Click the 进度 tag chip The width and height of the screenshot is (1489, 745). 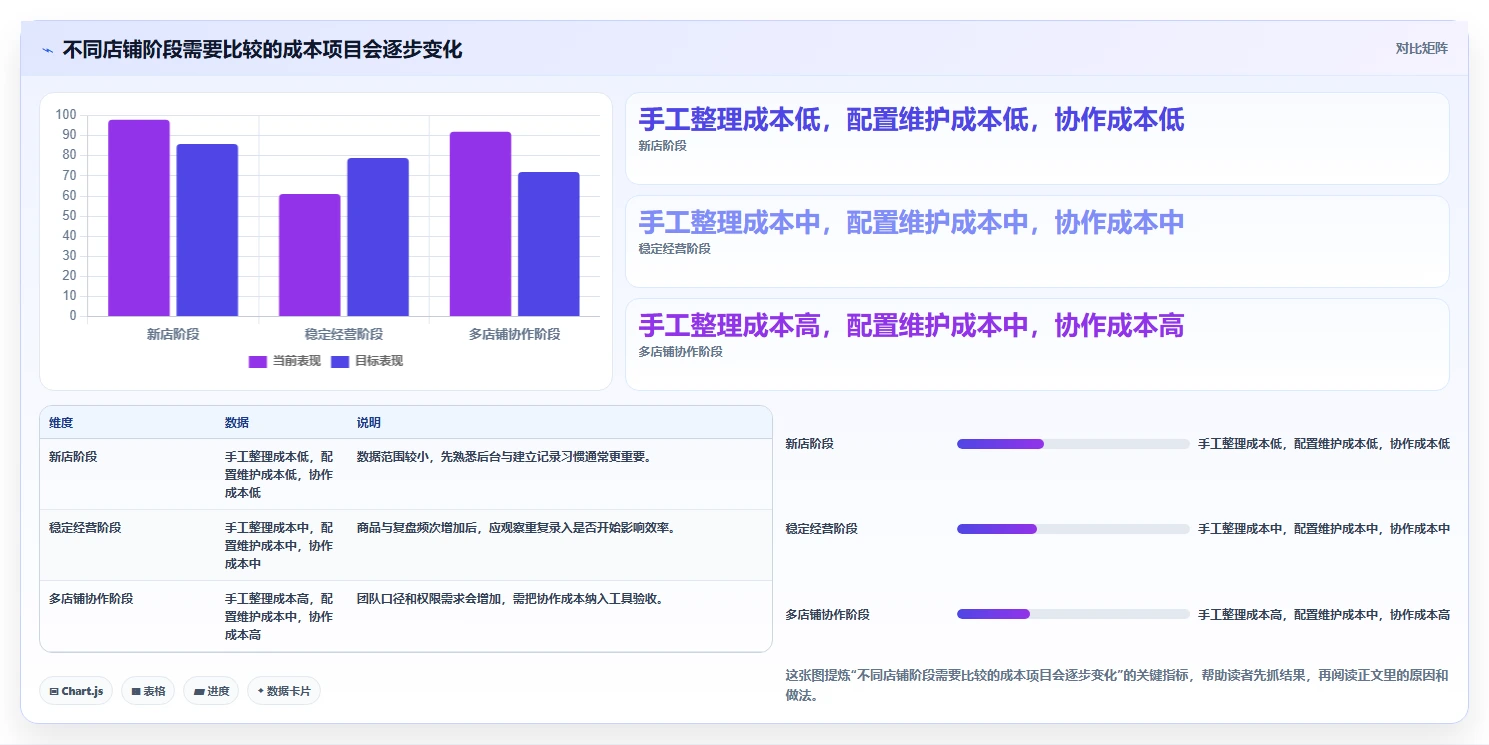tap(211, 691)
